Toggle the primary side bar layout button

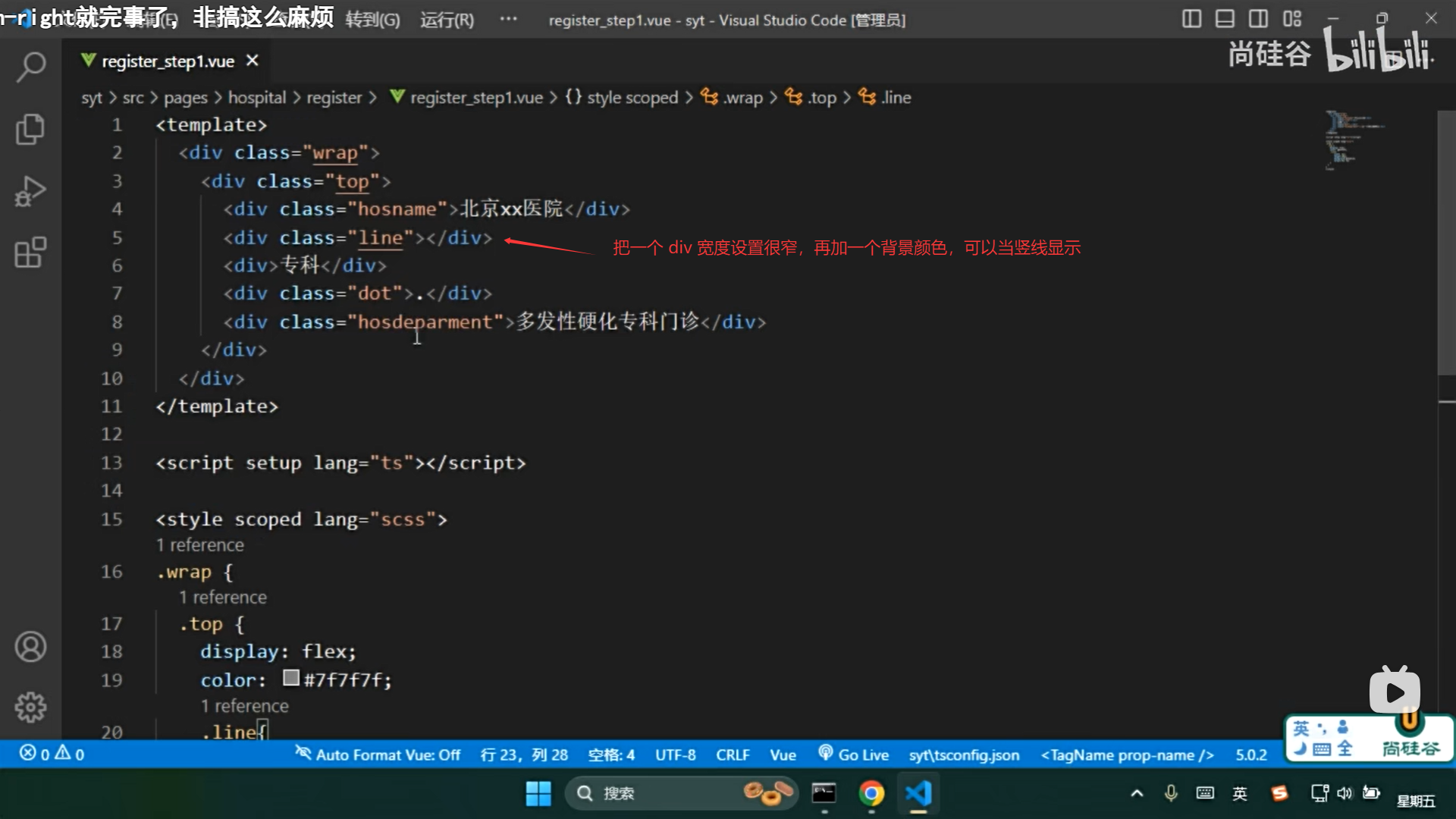[x=1191, y=19]
